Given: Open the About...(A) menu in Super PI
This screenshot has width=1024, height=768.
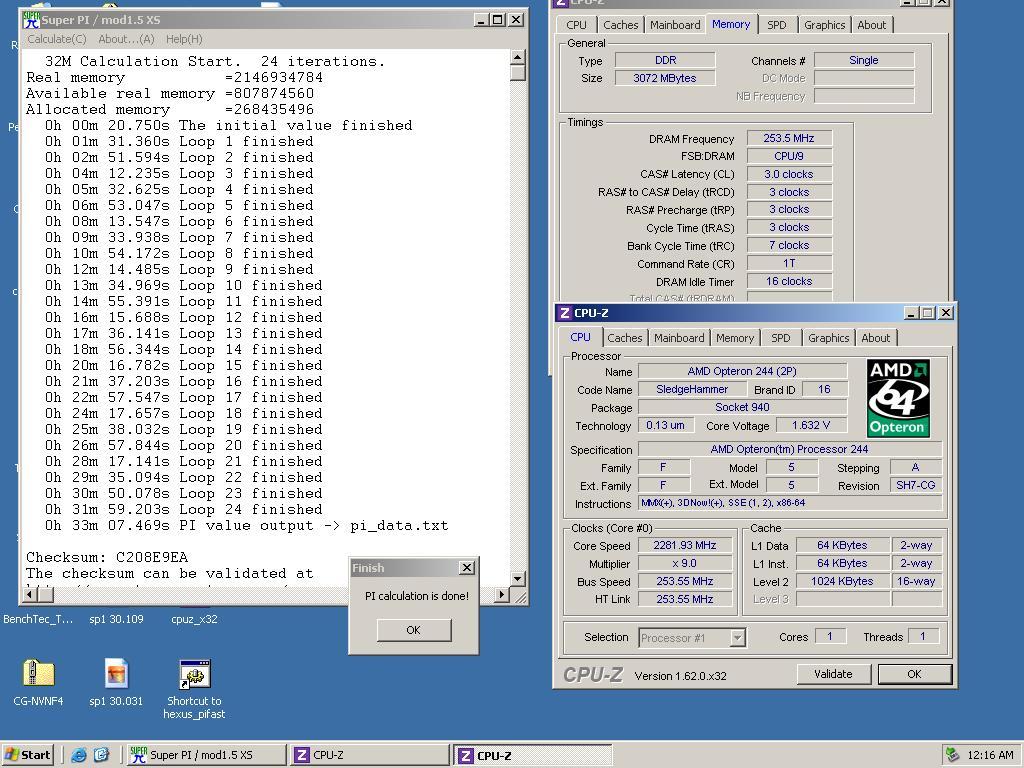Looking at the screenshot, I should [x=126, y=39].
